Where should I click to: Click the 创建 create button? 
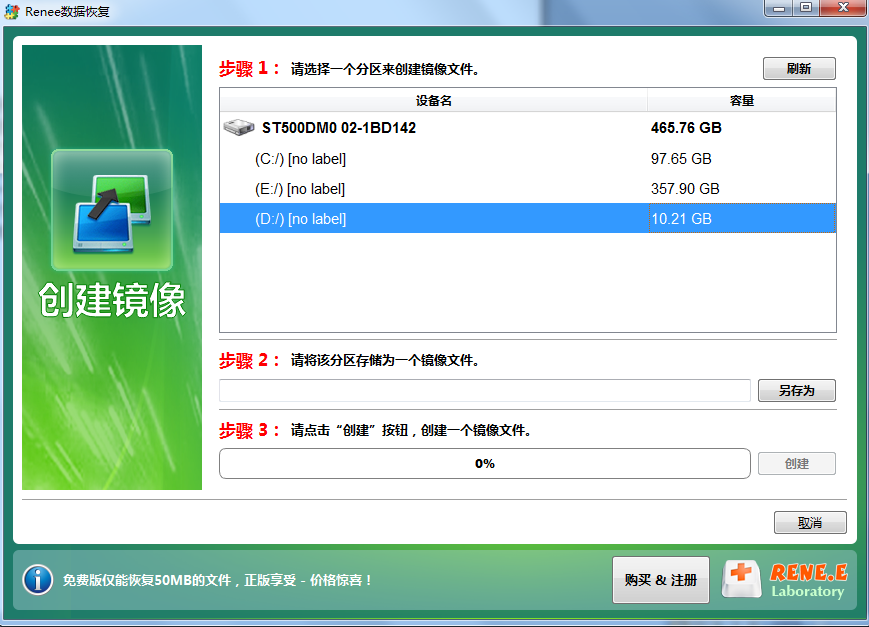pos(796,463)
